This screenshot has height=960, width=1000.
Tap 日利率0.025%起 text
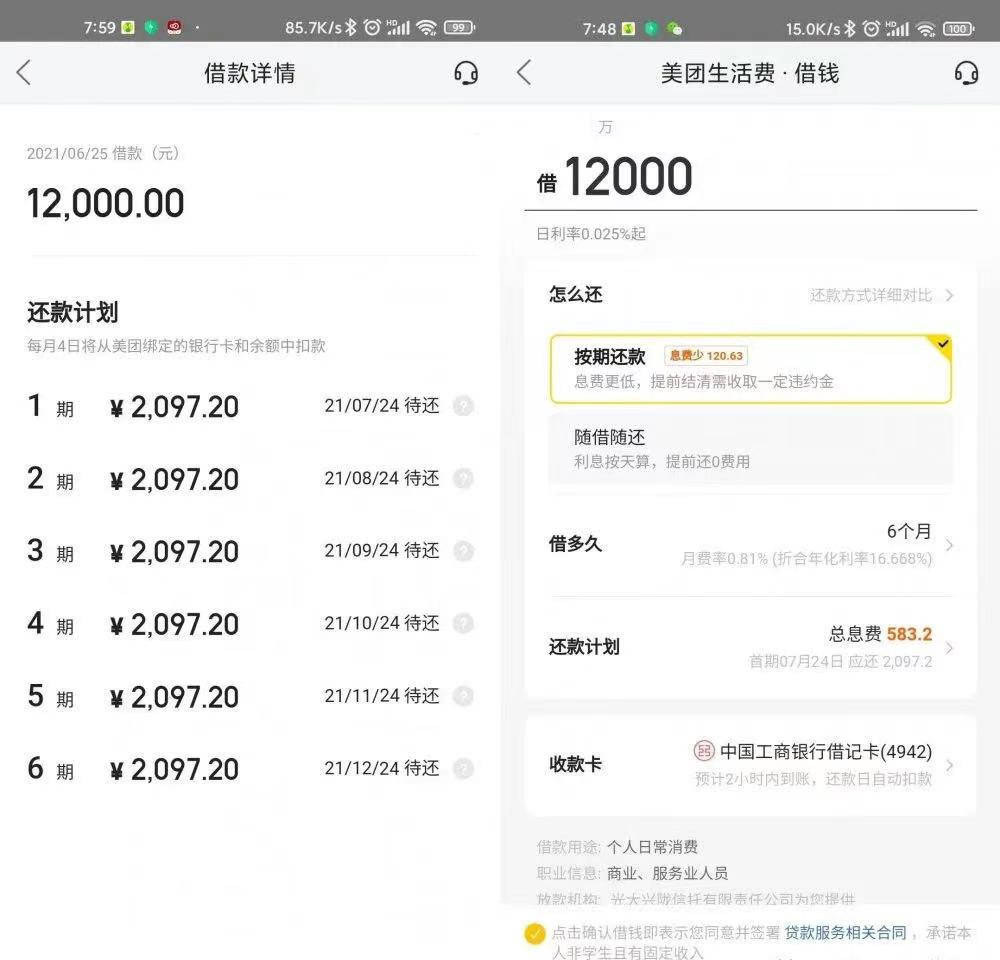click(591, 234)
